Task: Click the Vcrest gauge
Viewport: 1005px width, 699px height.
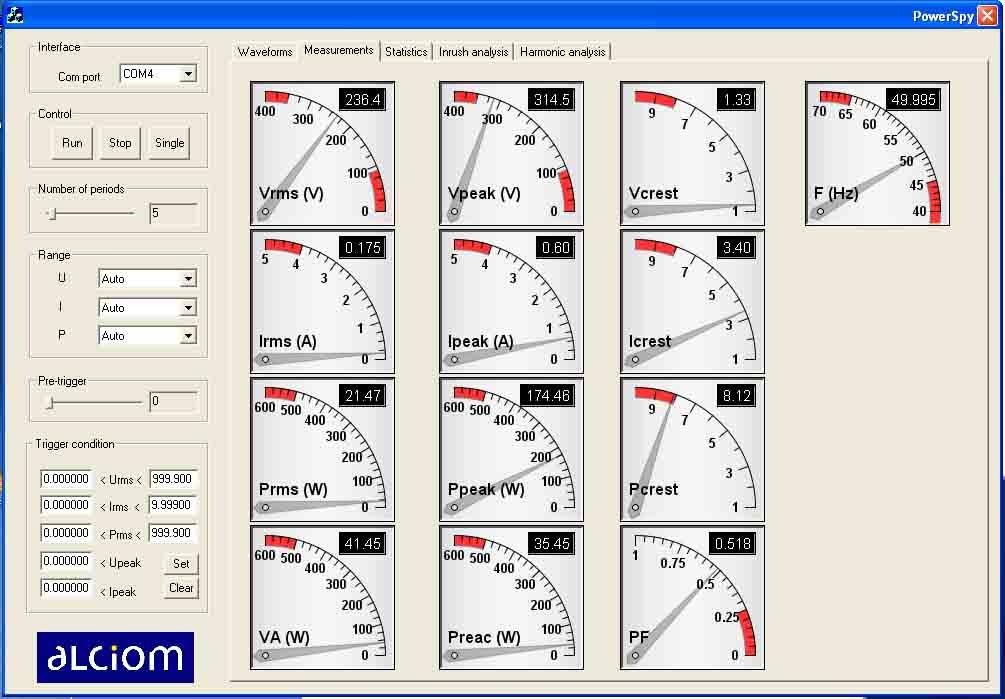Action: coord(692,153)
